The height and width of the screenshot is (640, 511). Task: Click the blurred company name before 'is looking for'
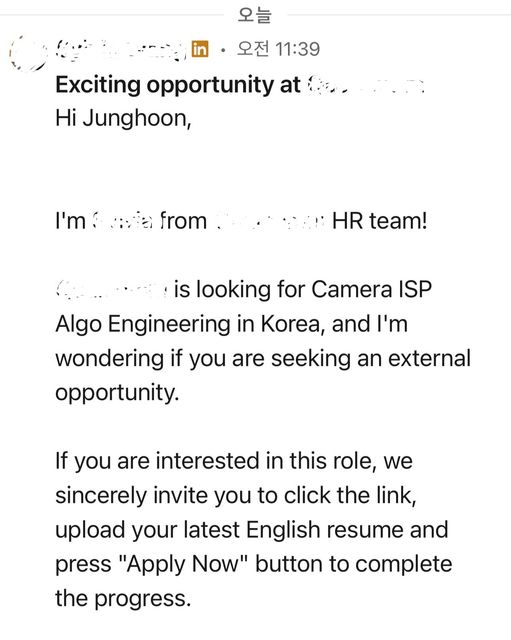coord(111,289)
